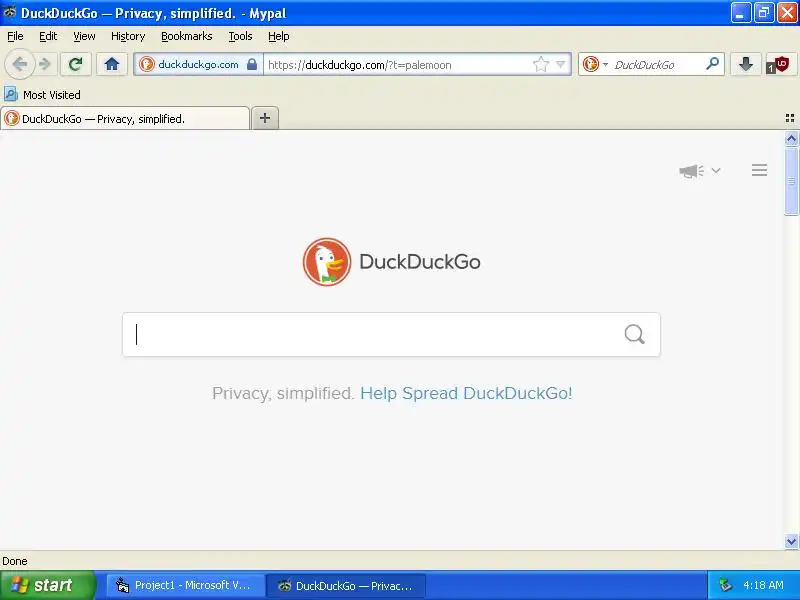Open the Home page button
This screenshot has width=800, height=600.
tap(112, 64)
